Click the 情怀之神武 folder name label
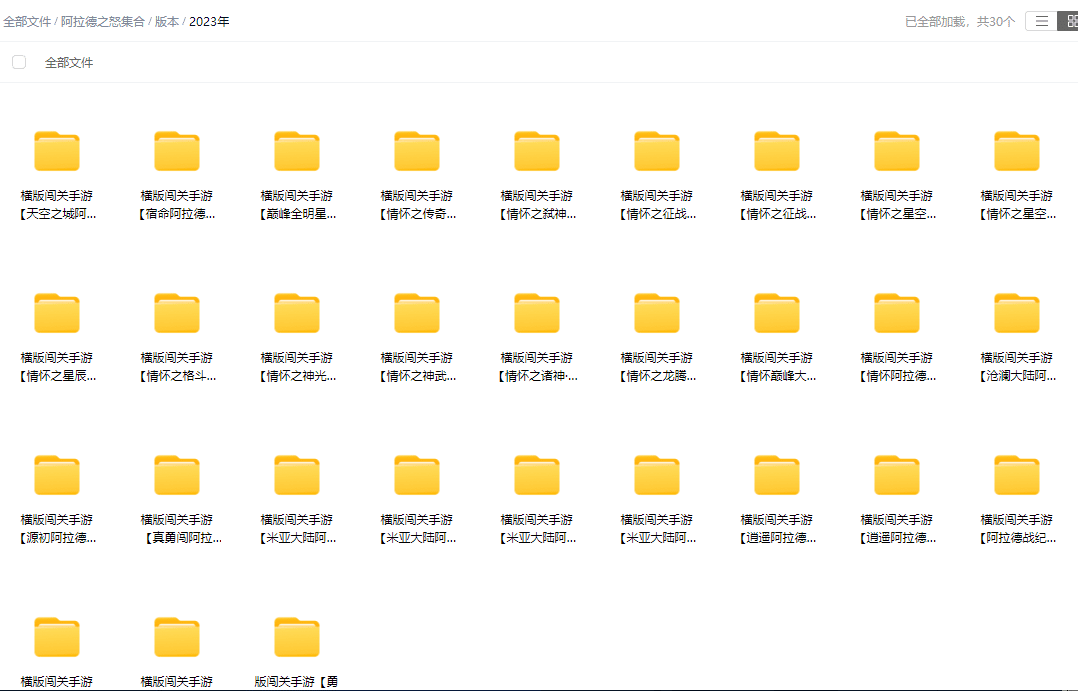This screenshot has width=1078, height=691. (x=417, y=367)
